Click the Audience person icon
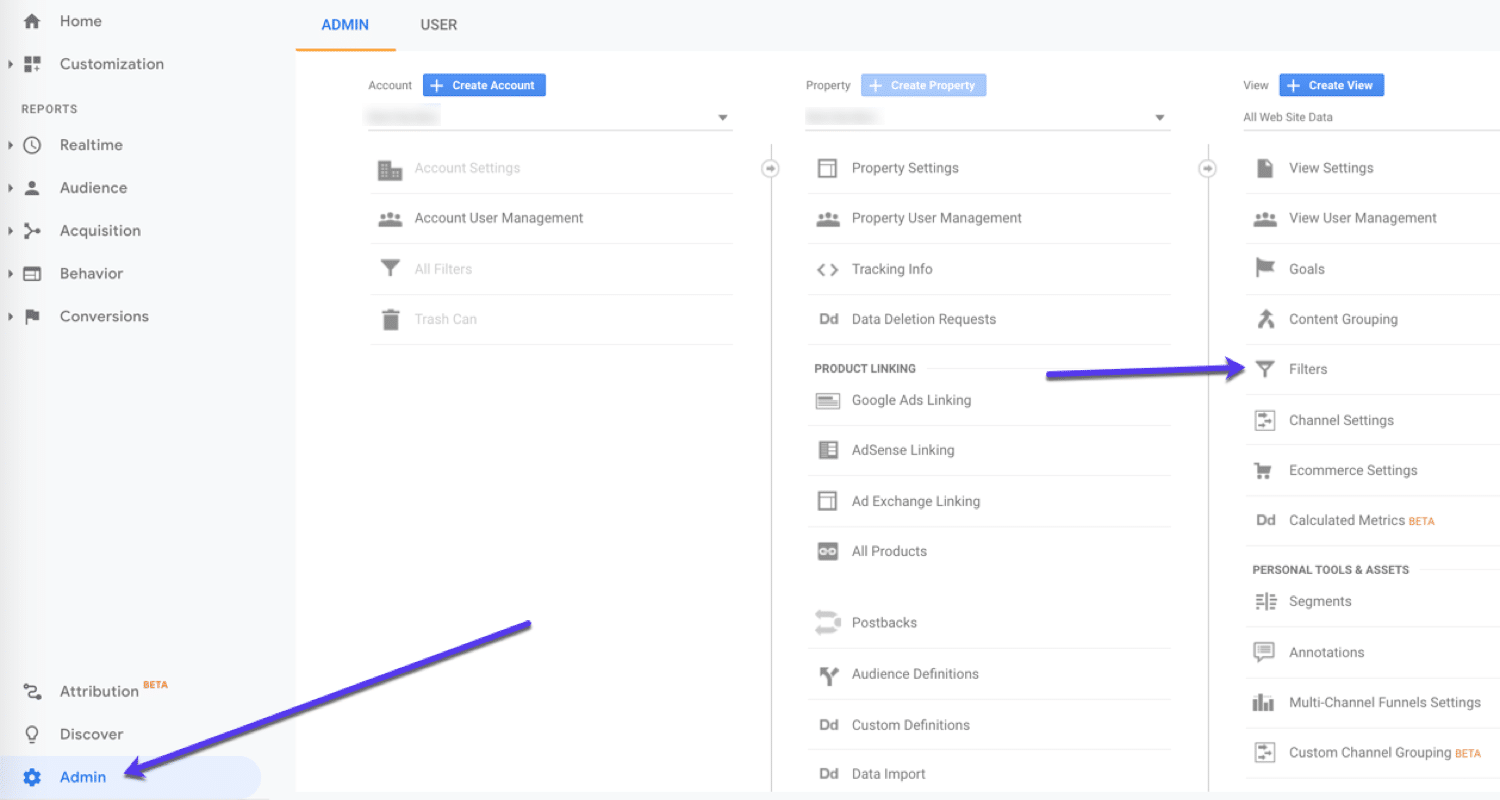The image size is (1500, 800). (x=31, y=187)
